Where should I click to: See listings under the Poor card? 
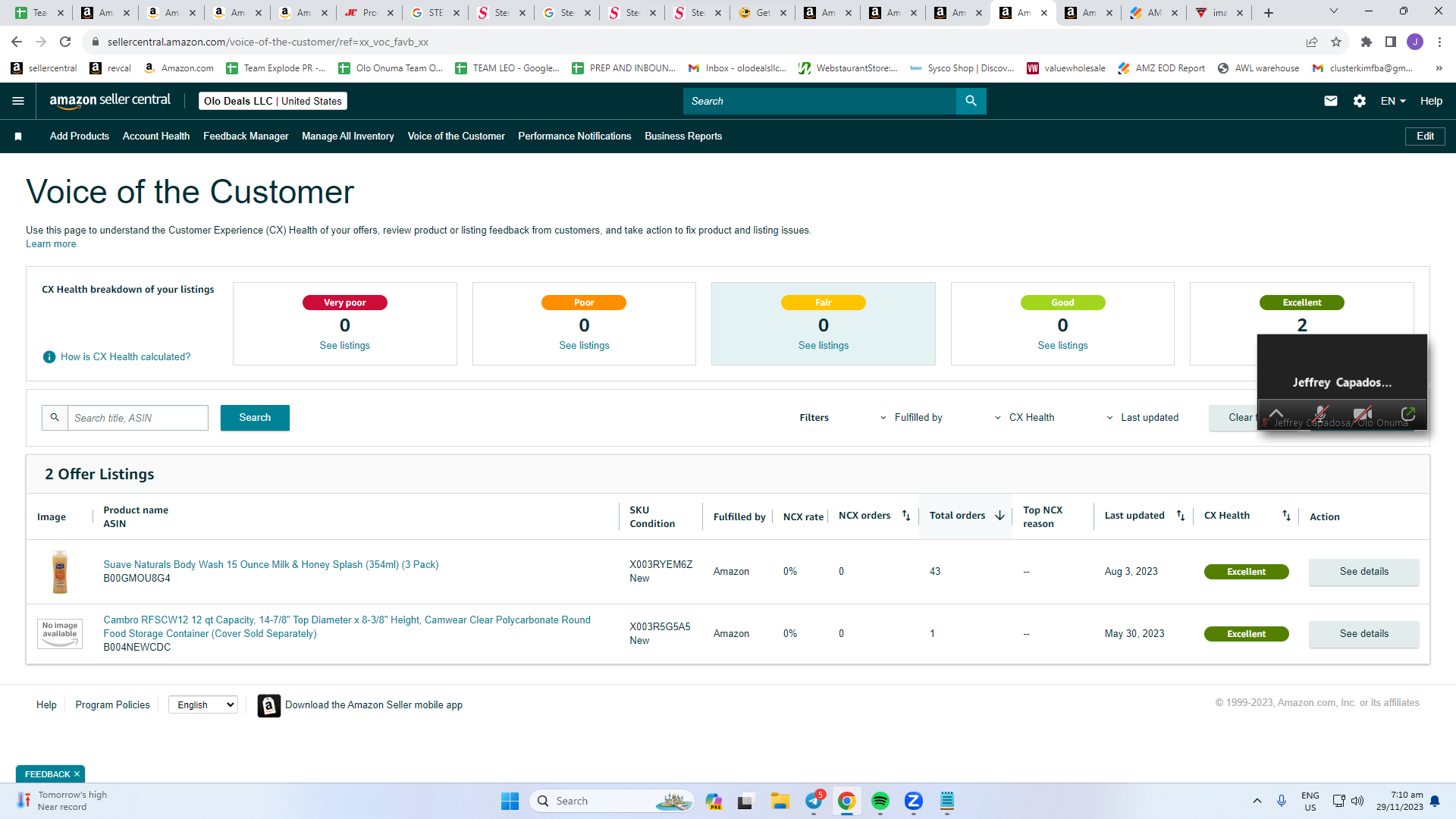point(584,346)
